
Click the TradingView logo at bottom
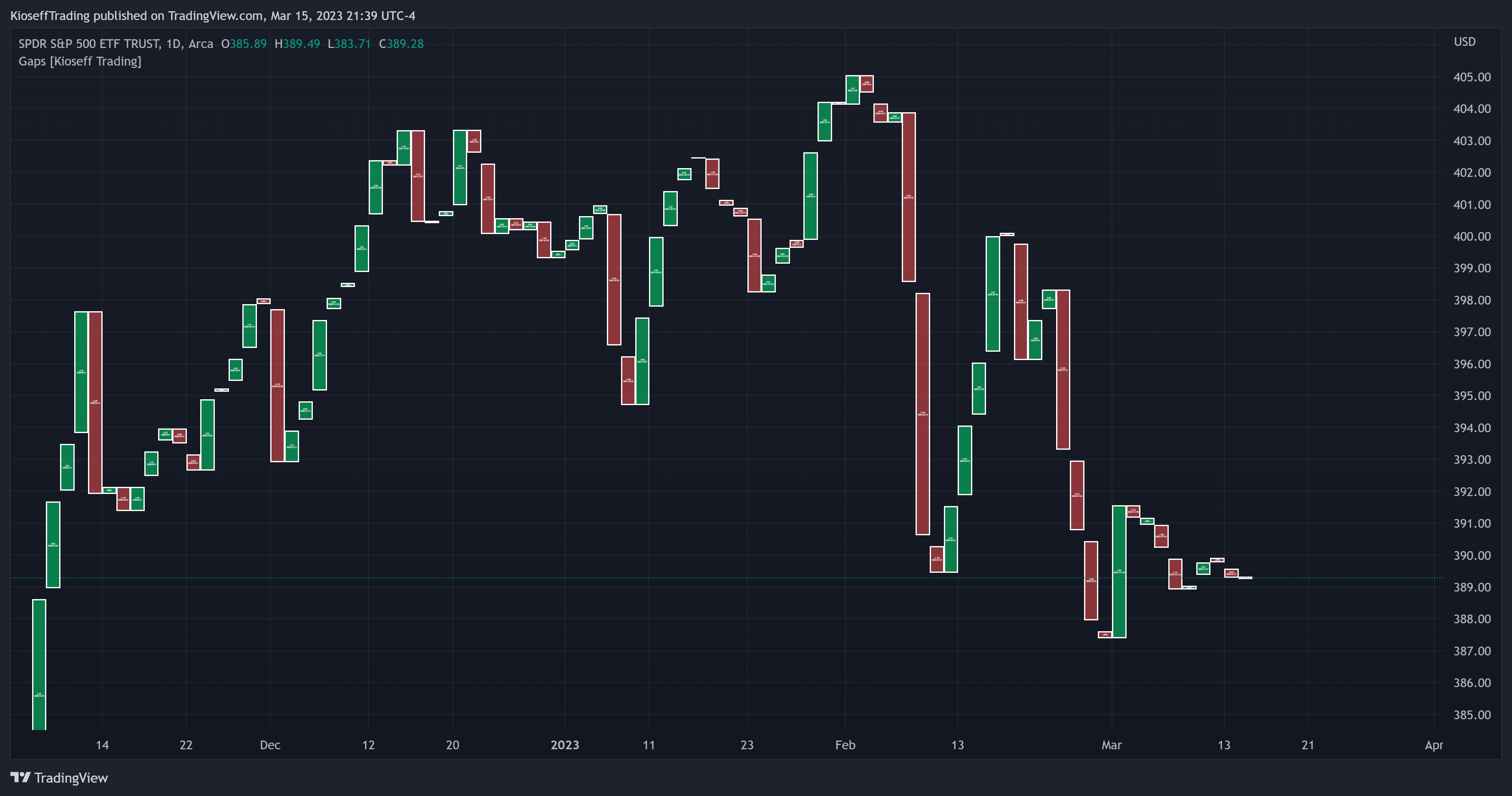coord(59,778)
